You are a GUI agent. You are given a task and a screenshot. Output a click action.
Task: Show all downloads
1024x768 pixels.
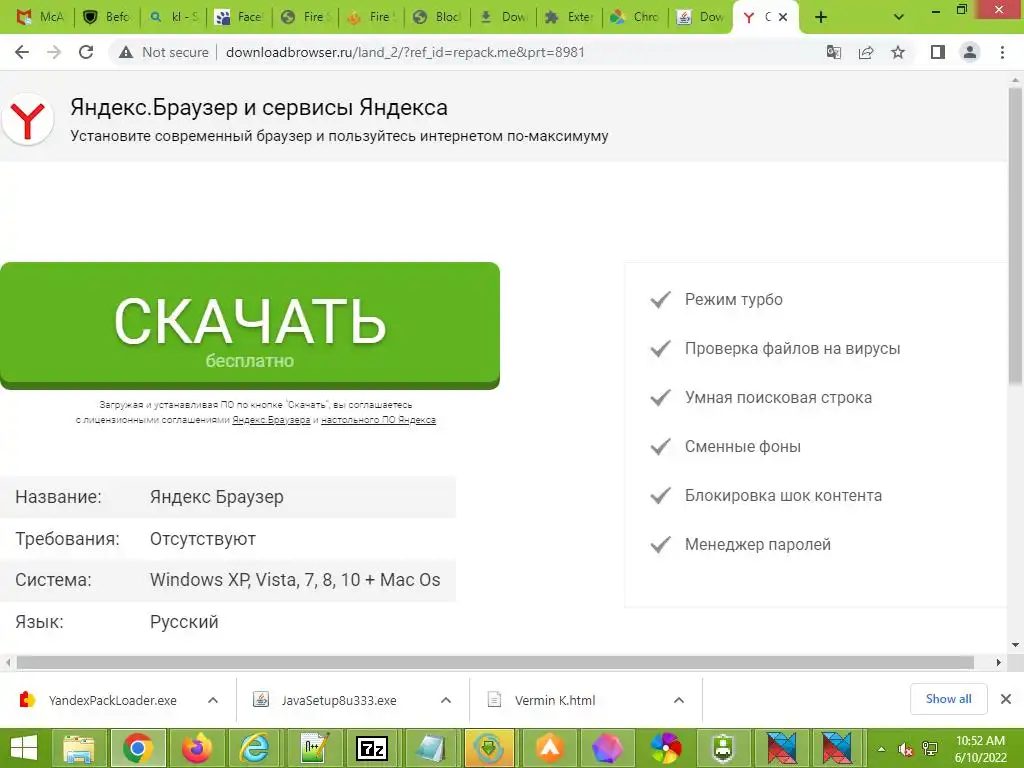click(x=948, y=699)
